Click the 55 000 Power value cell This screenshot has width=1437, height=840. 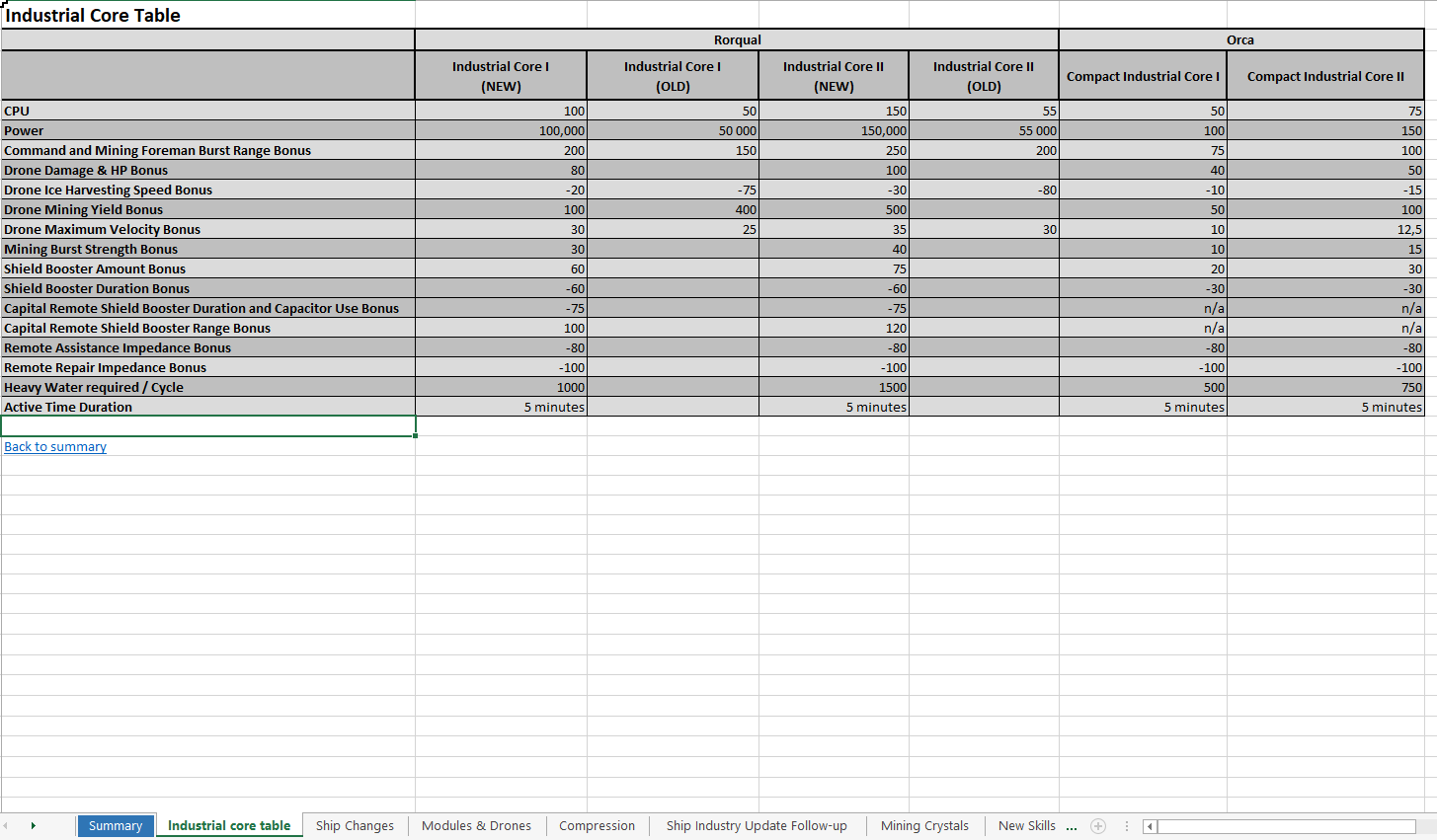tap(984, 130)
